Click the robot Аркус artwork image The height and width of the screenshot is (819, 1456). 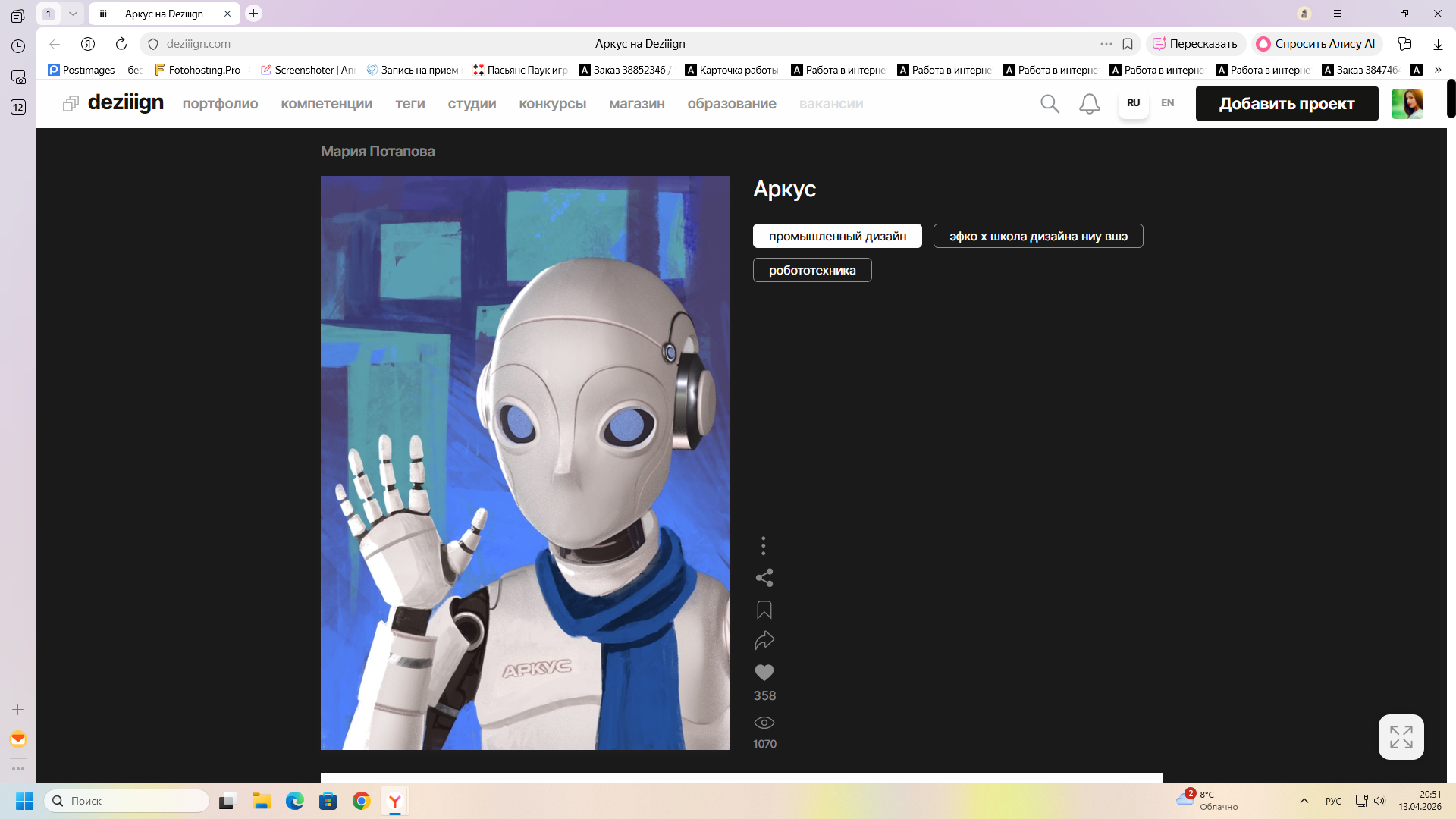(x=525, y=463)
